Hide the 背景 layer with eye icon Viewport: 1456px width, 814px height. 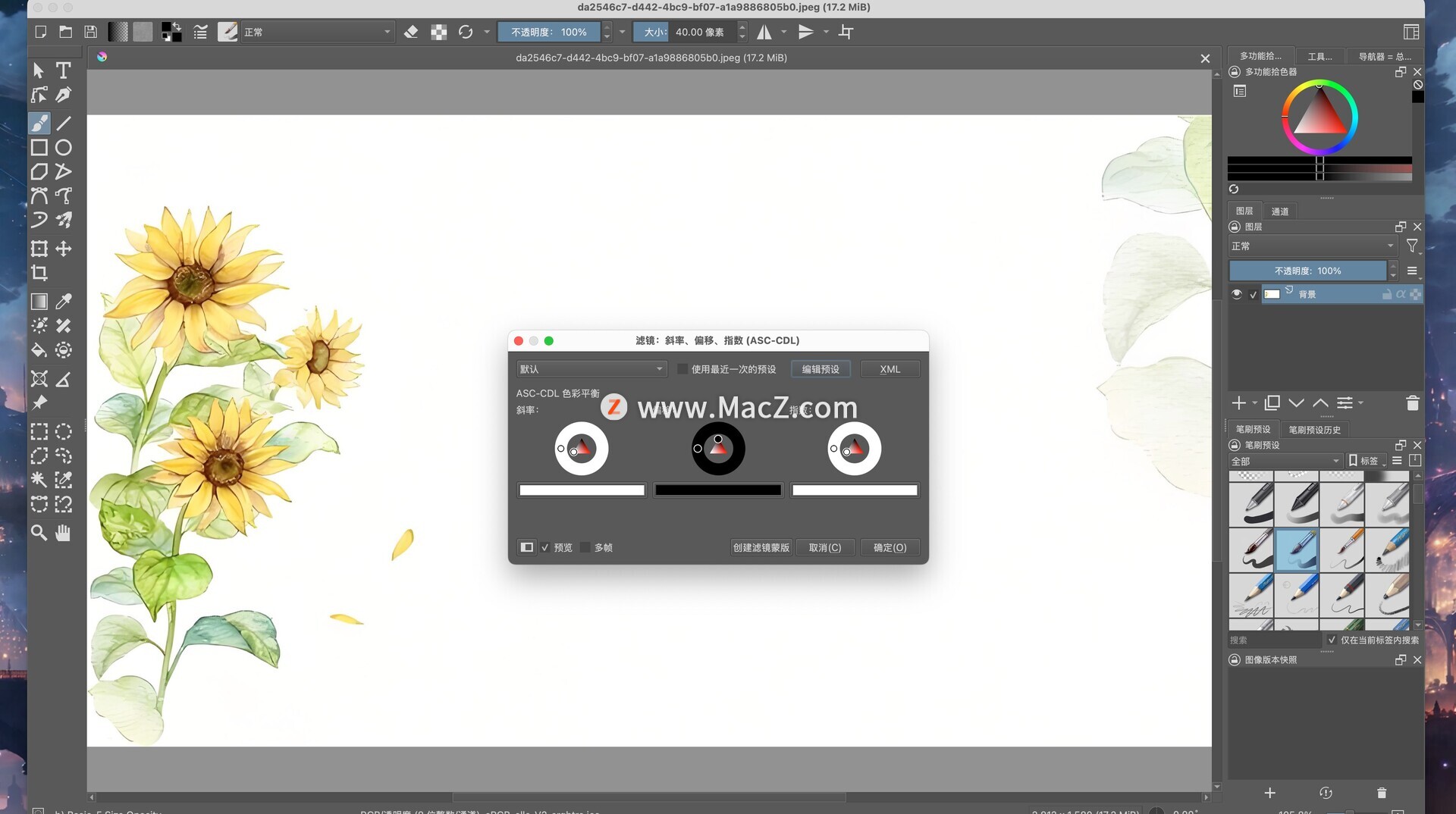(1237, 294)
